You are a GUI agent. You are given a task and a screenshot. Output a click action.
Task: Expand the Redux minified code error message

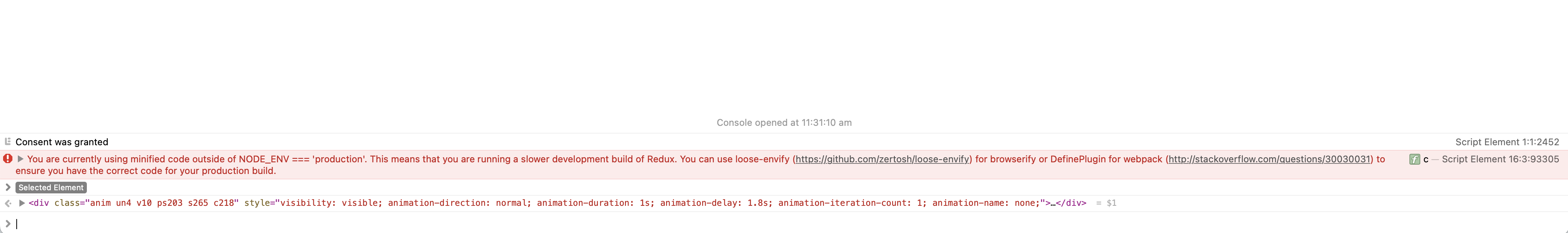20,158
